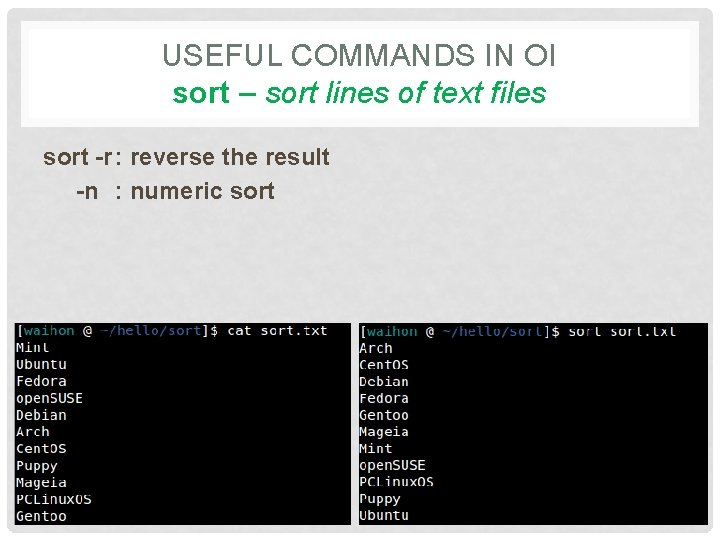Select the green subtitle 'sort – sort lines of text files'
The height and width of the screenshot is (540, 720).
coord(359,93)
